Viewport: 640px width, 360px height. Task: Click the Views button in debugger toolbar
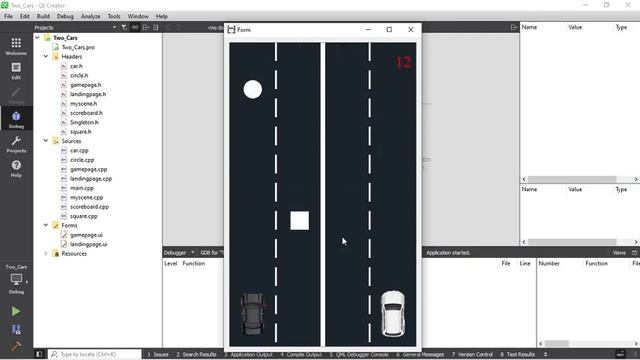click(619, 253)
